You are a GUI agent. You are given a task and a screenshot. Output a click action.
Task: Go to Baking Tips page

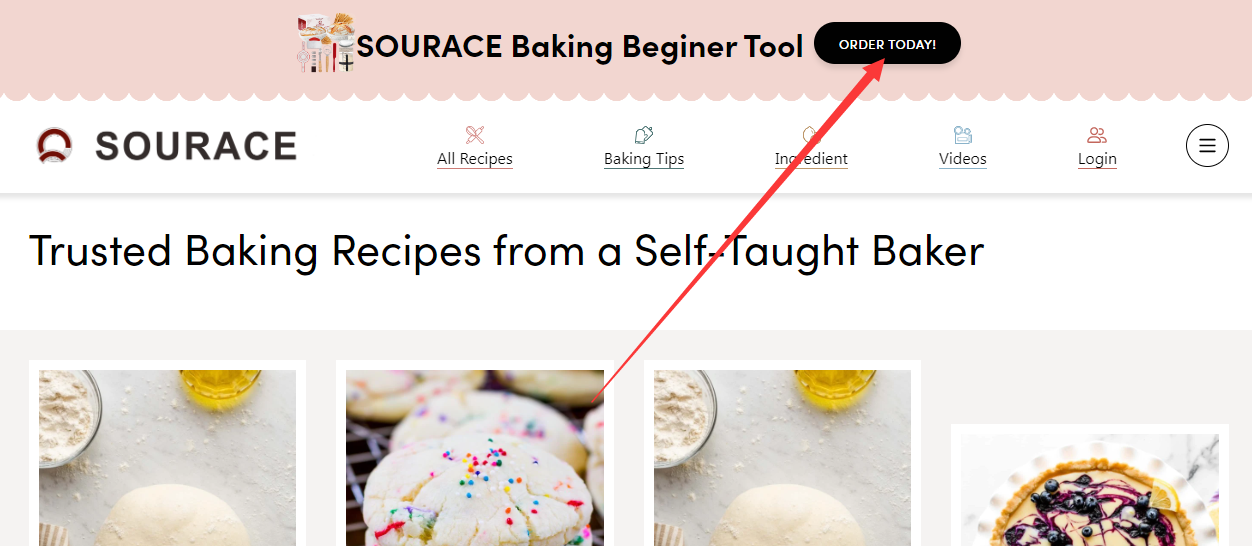[x=644, y=159]
